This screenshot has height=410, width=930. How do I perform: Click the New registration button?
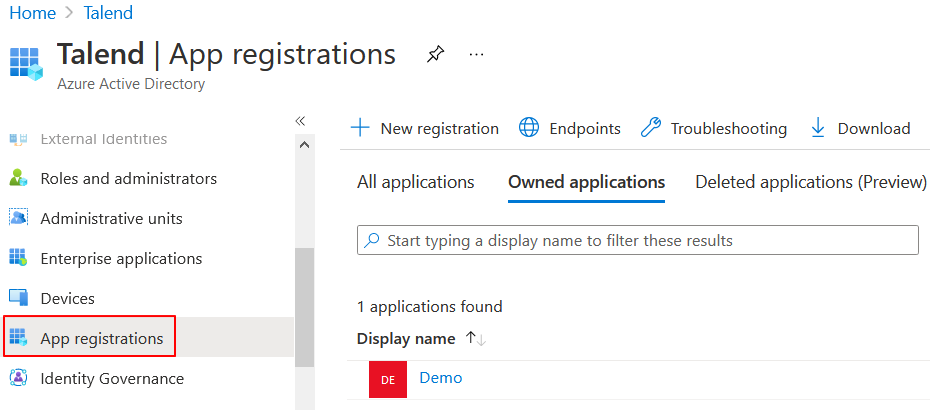point(425,128)
